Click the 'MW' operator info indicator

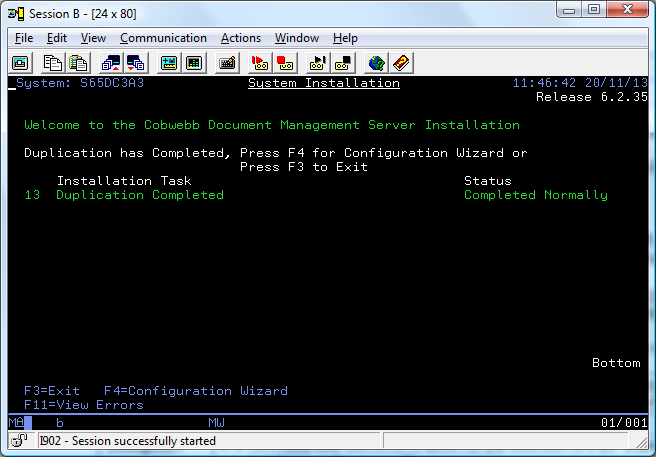click(216, 423)
